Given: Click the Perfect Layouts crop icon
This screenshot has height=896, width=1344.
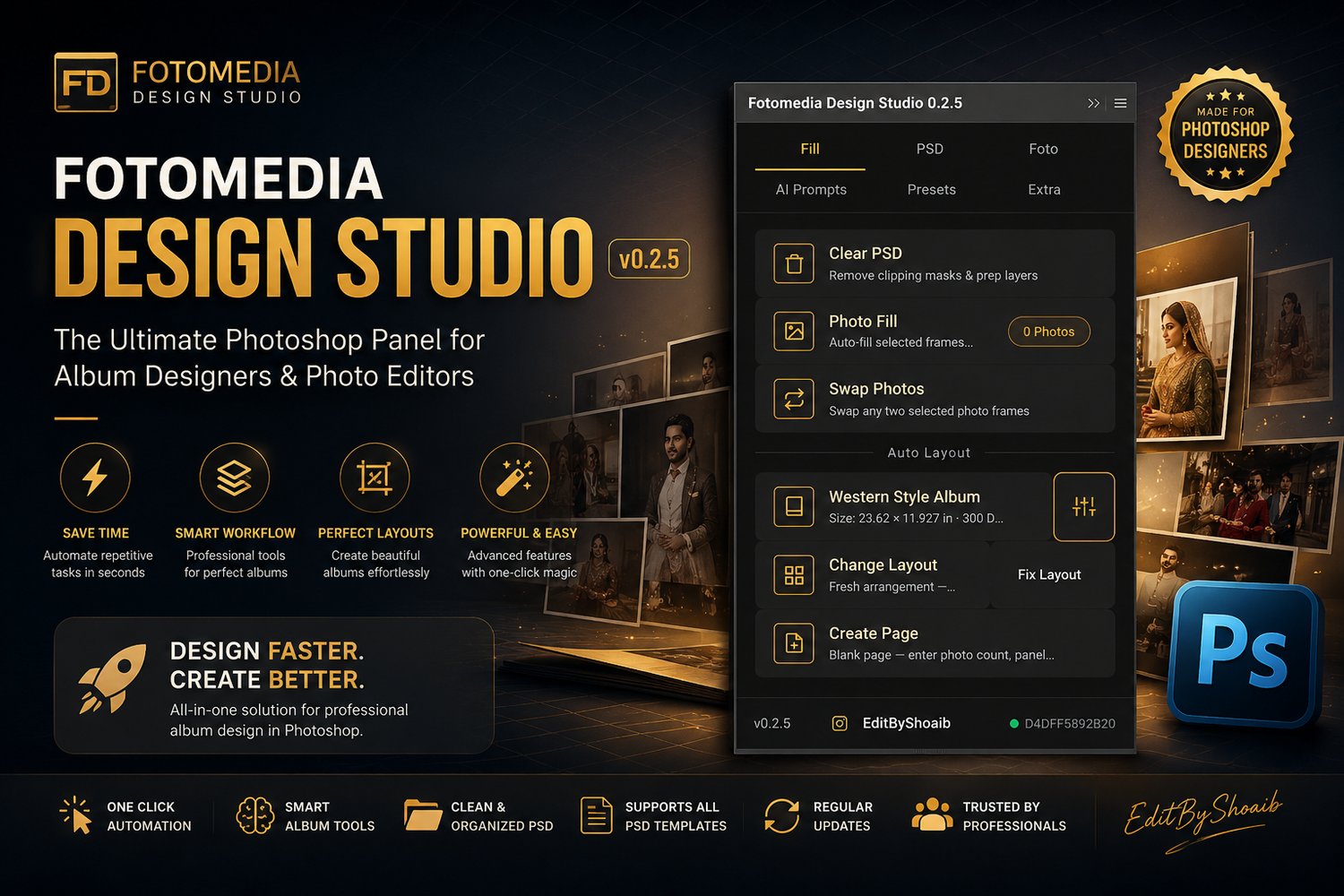Looking at the screenshot, I should [375, 477].
